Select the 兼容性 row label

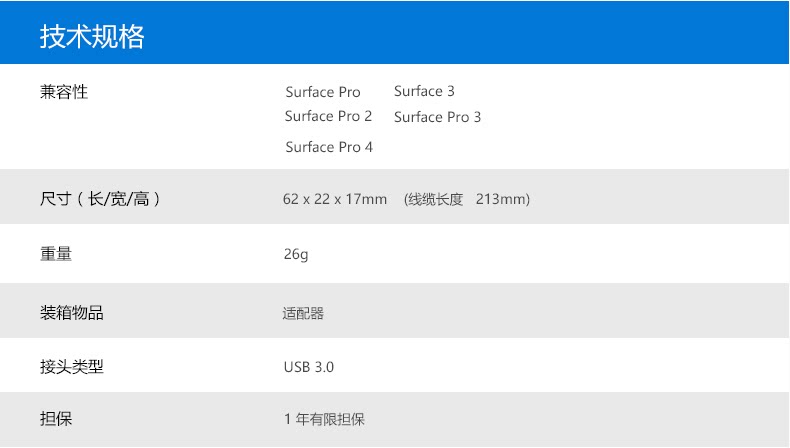pos(64,92)
